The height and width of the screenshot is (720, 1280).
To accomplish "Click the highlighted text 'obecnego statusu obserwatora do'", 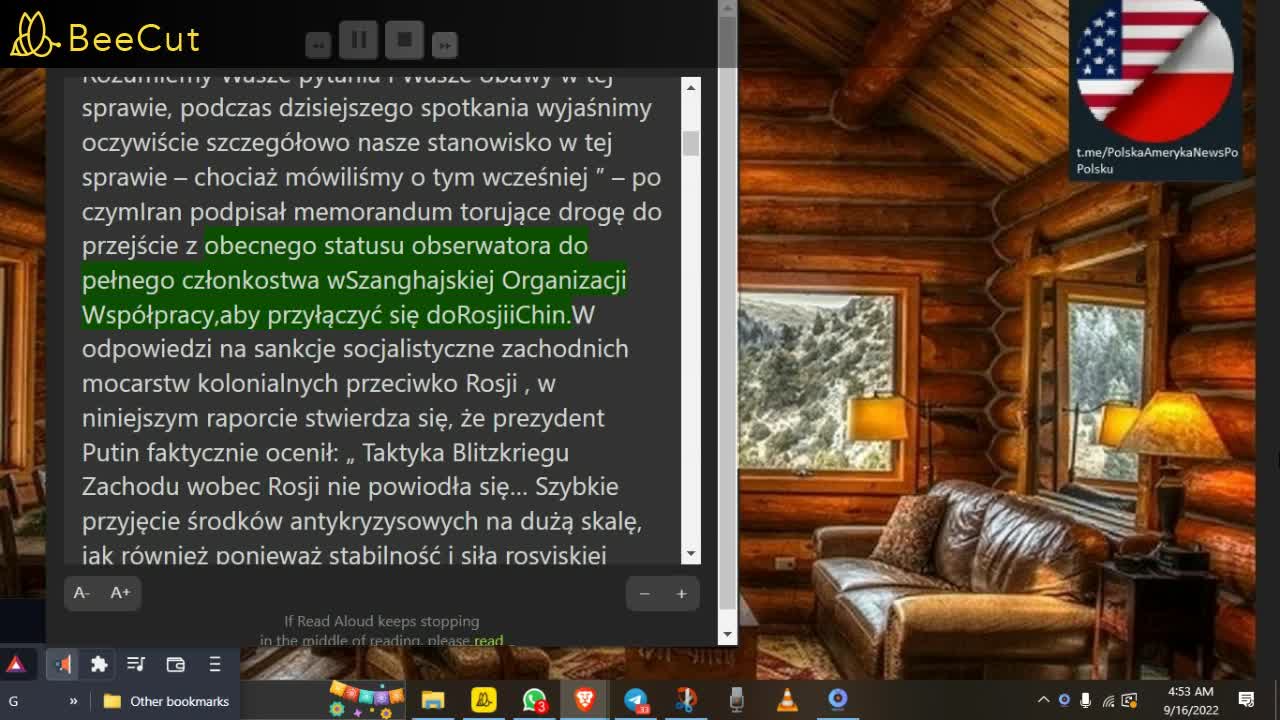I will (396, 245).
